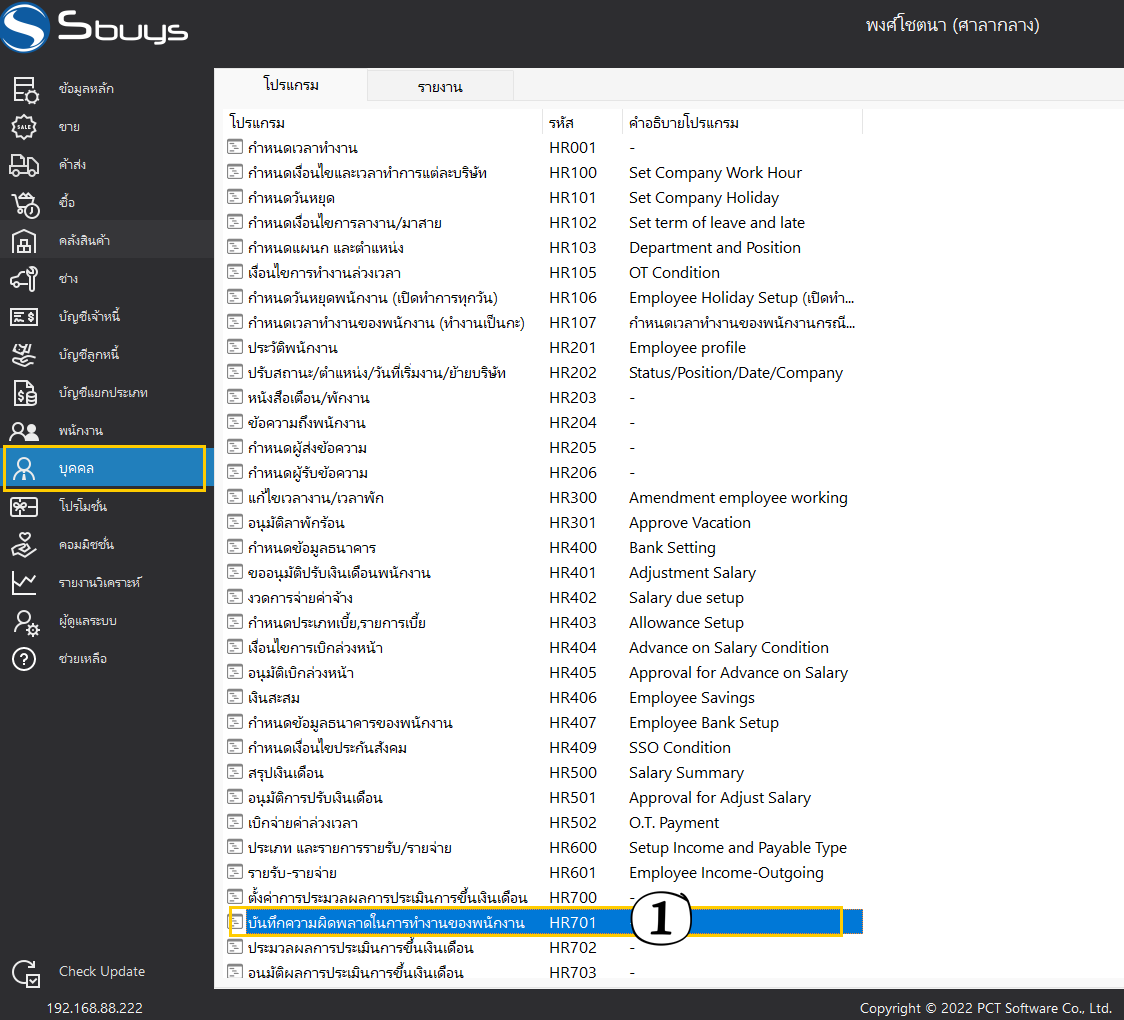The height and width of the screenshot is (1020, 1124).
Task: Select the HR106 code cell
Action: (x=573, y=297)
